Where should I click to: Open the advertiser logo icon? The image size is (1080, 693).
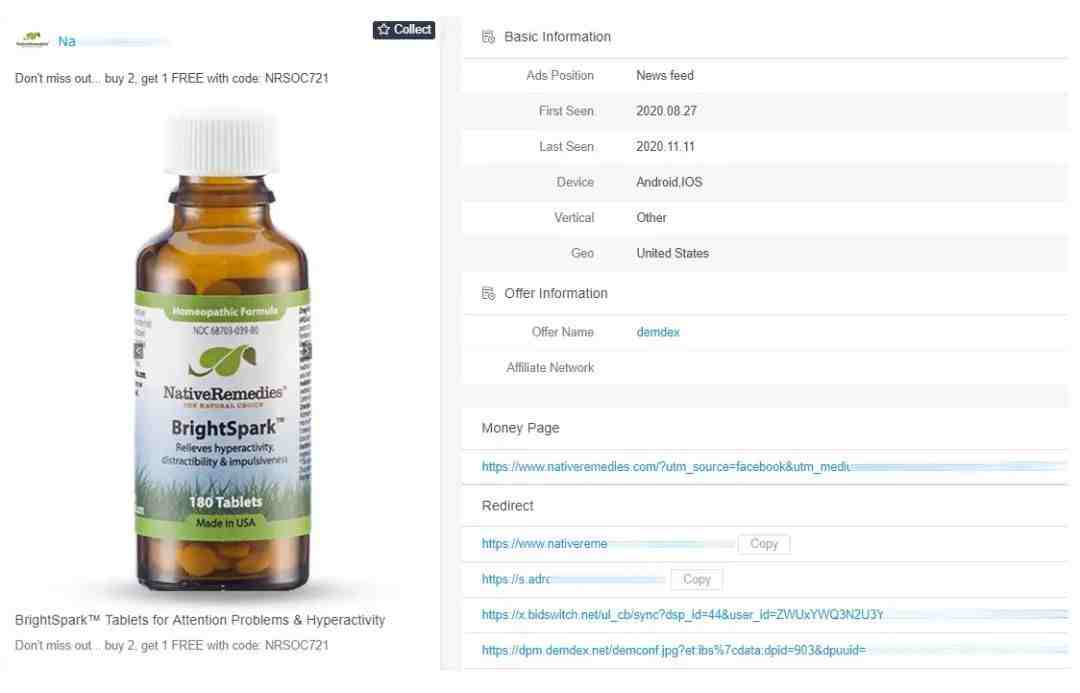(32, 40)
